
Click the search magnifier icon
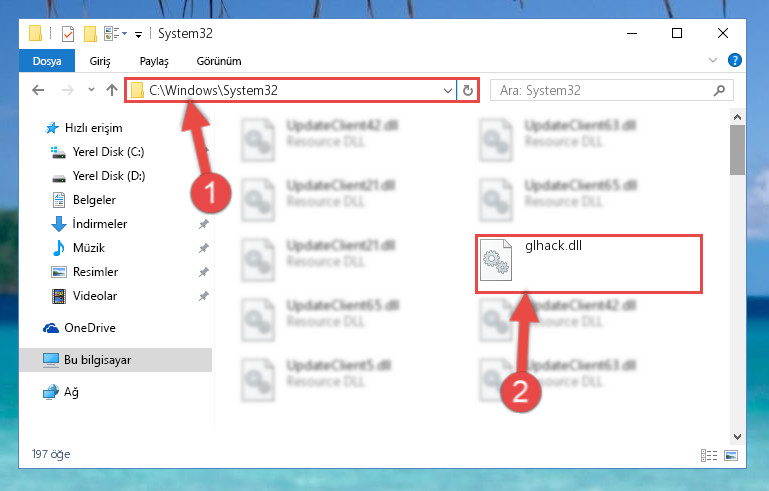coord(719,91)
